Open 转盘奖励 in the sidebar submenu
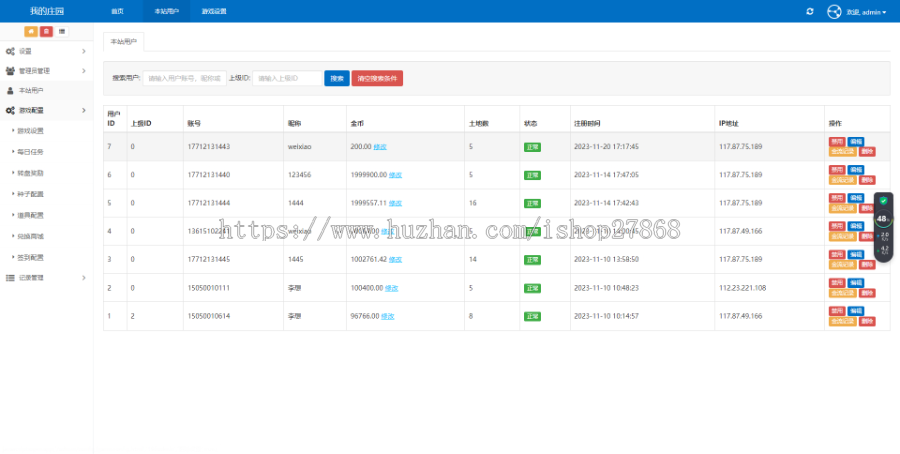The image size is (900, 454). (30, 173)
